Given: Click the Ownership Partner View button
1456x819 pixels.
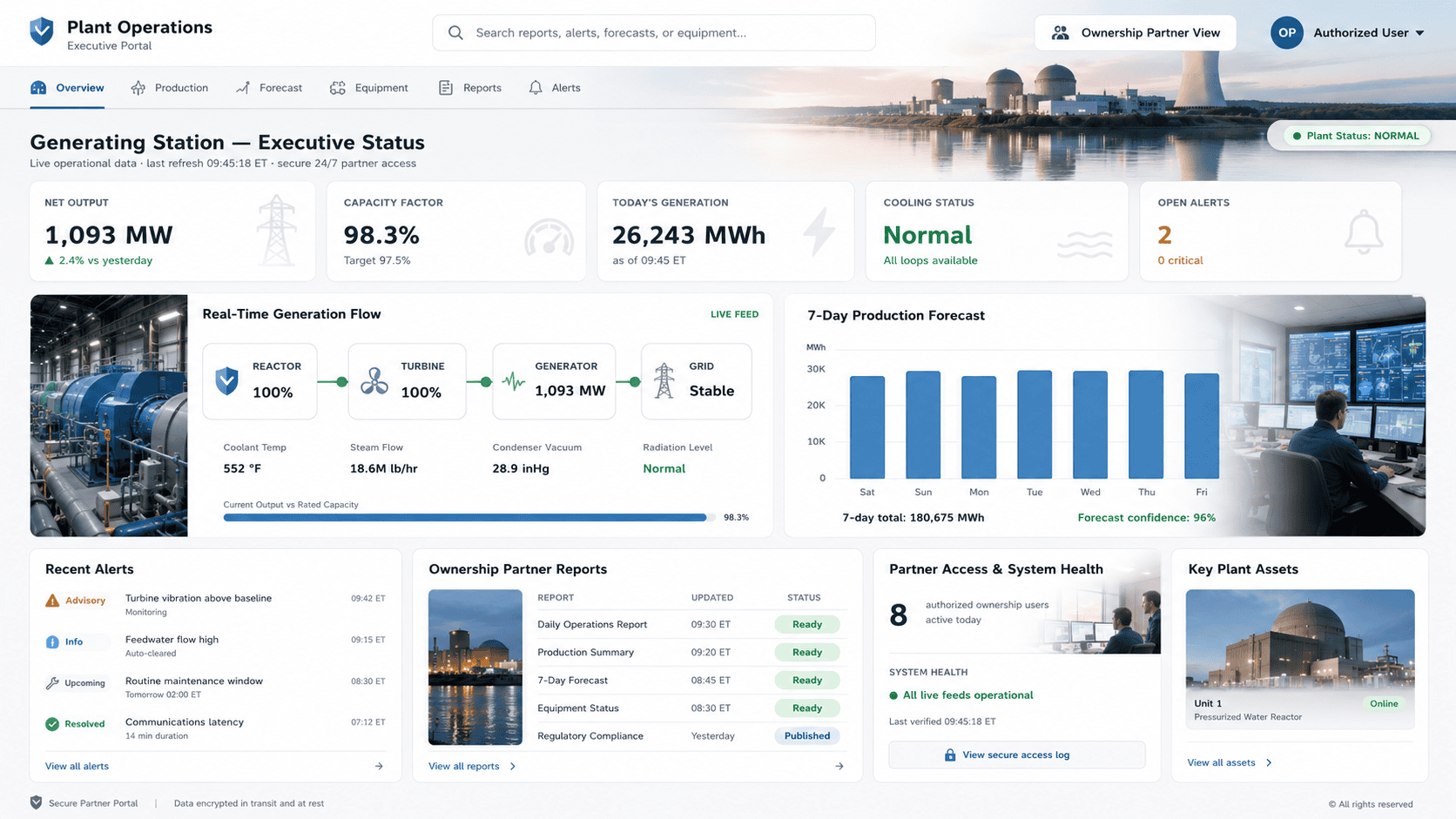Looking at the screenshot, I should pyautogui.click(x=1135, y=33).
